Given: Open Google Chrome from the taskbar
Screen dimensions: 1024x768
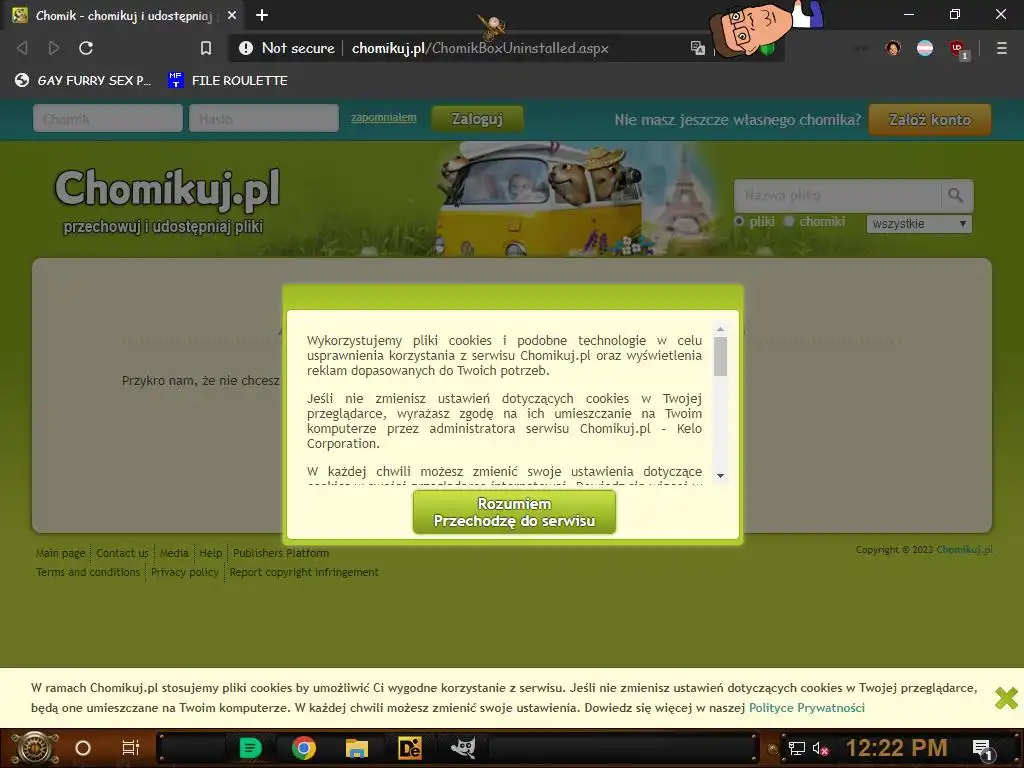Looking at the screenshot, I should 304,748.
